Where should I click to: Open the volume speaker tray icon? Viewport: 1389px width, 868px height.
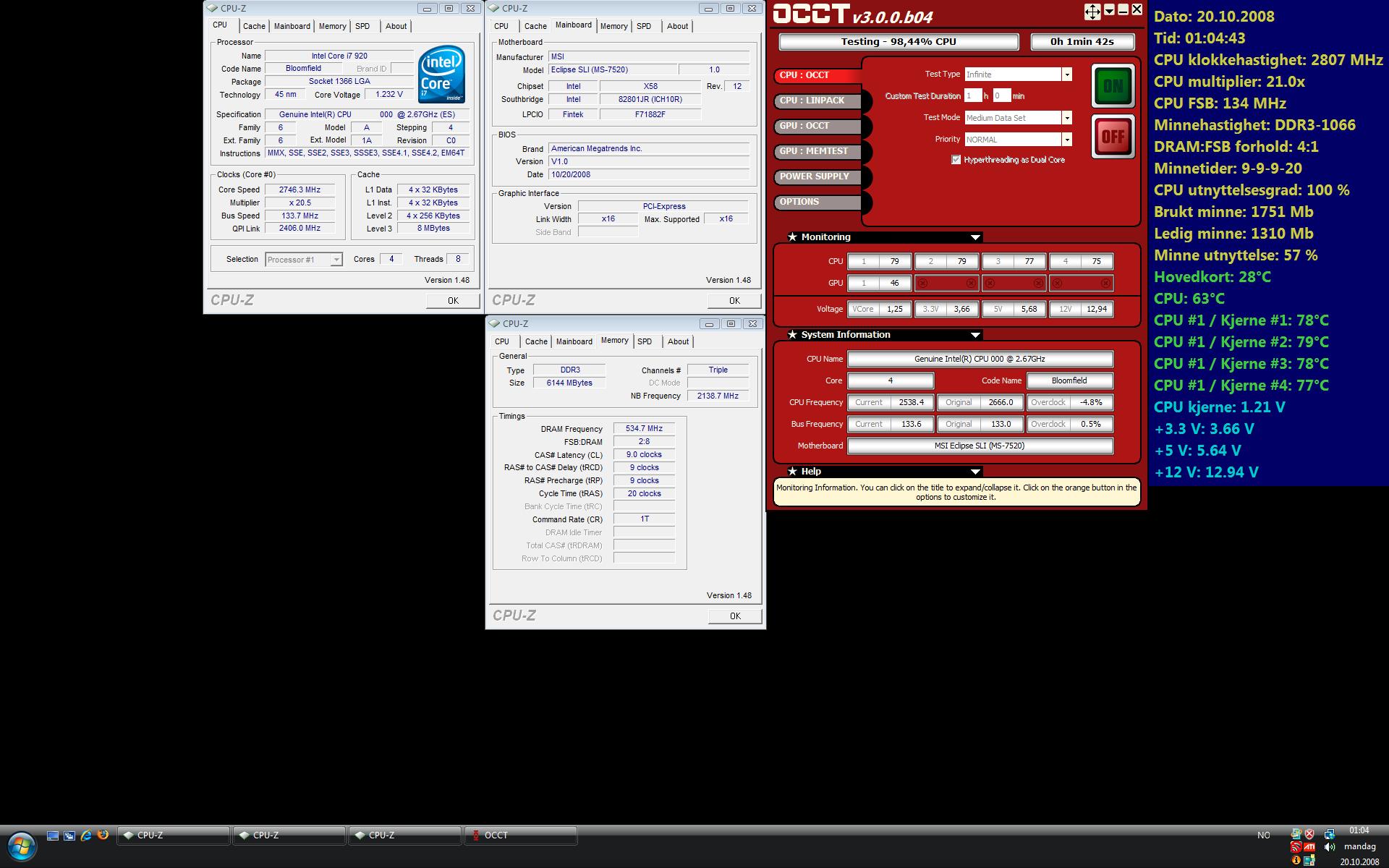[1330, 847]
